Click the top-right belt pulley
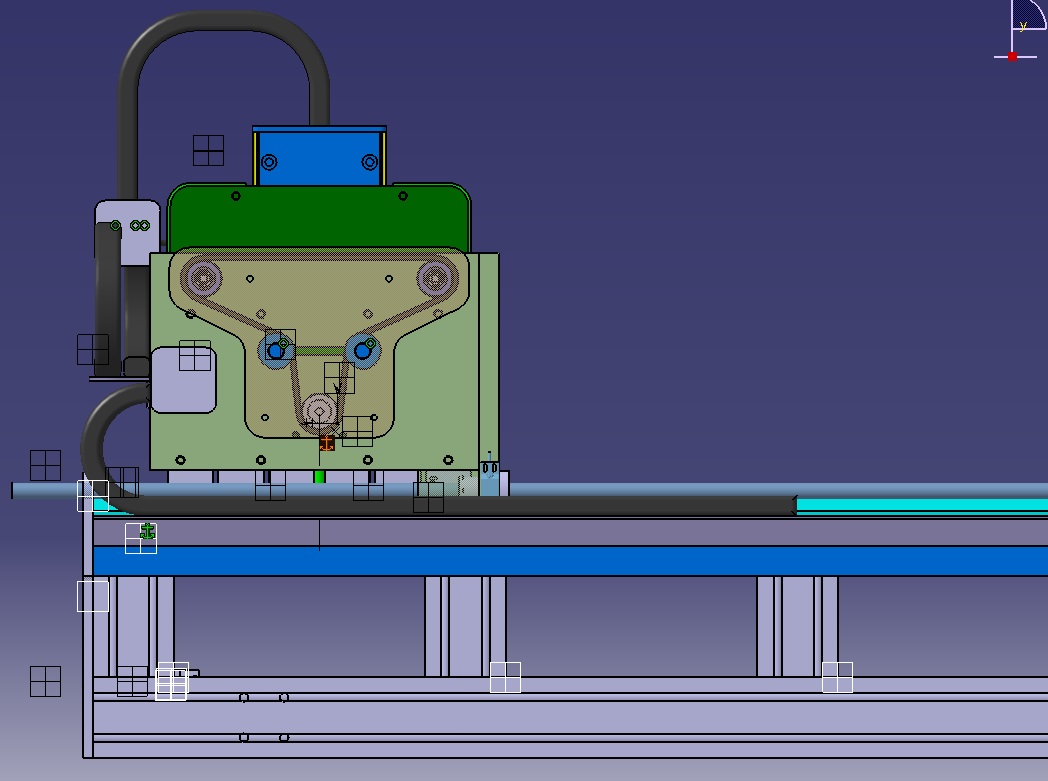This screenshot has height=781, width=1048. pos(435,276)
